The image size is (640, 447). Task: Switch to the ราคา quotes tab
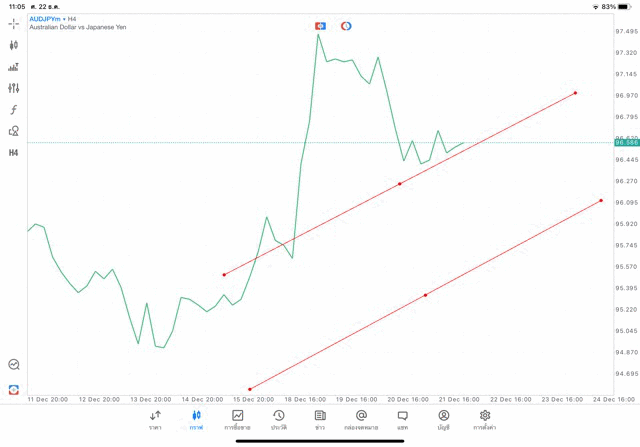coord(155,420)
